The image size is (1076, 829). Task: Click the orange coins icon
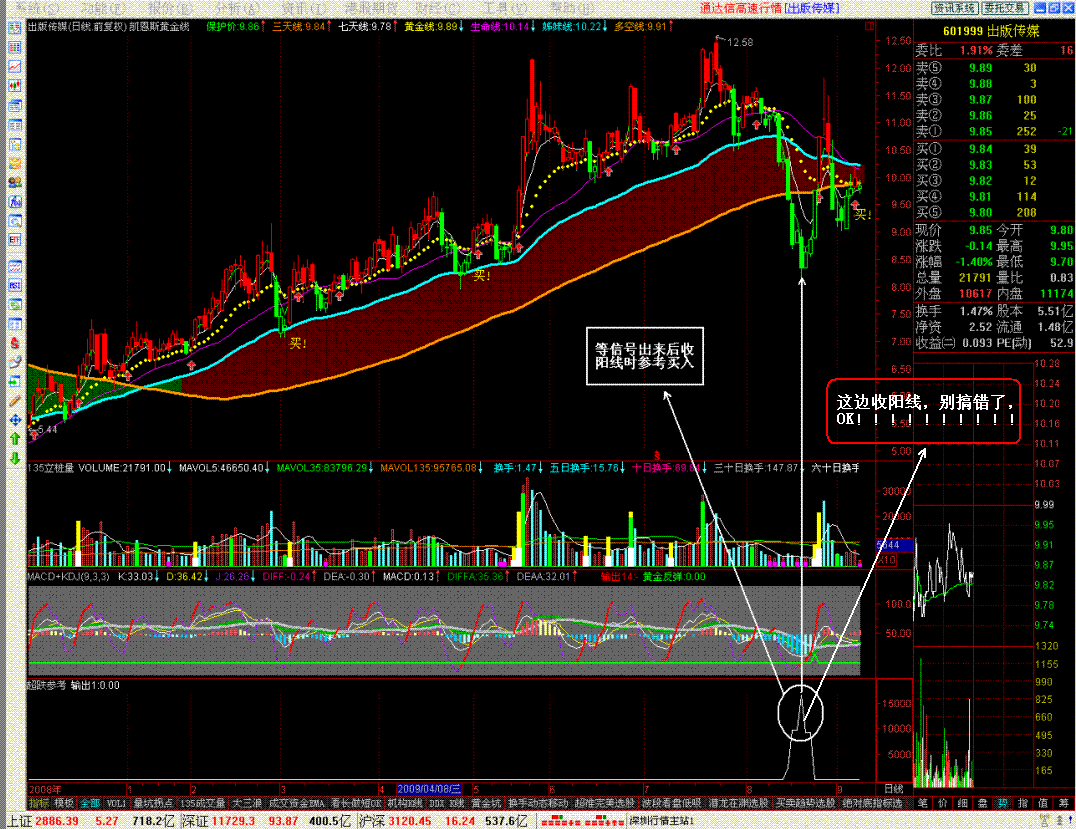(x=14, y=163)
